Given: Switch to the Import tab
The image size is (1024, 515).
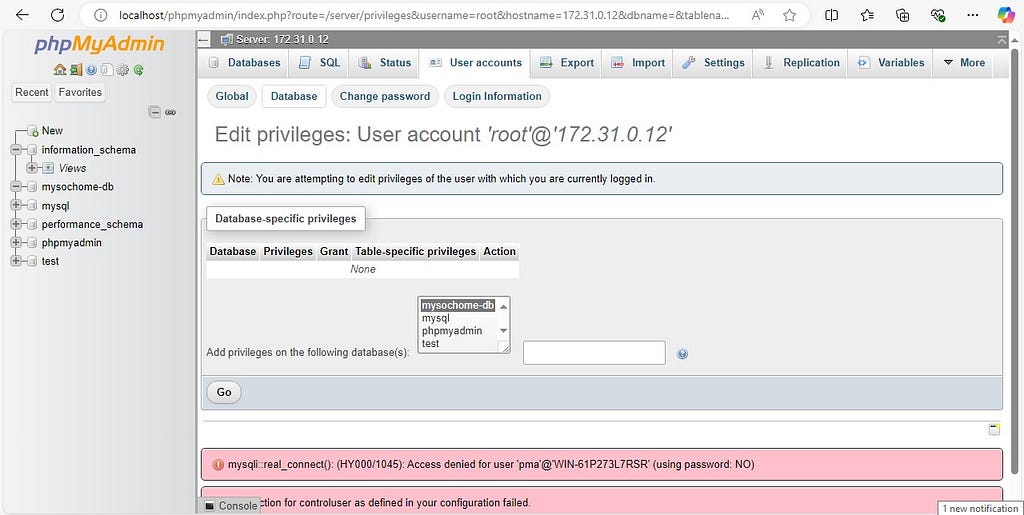Looking at the screenshot, I should click(x=638, y=63).
